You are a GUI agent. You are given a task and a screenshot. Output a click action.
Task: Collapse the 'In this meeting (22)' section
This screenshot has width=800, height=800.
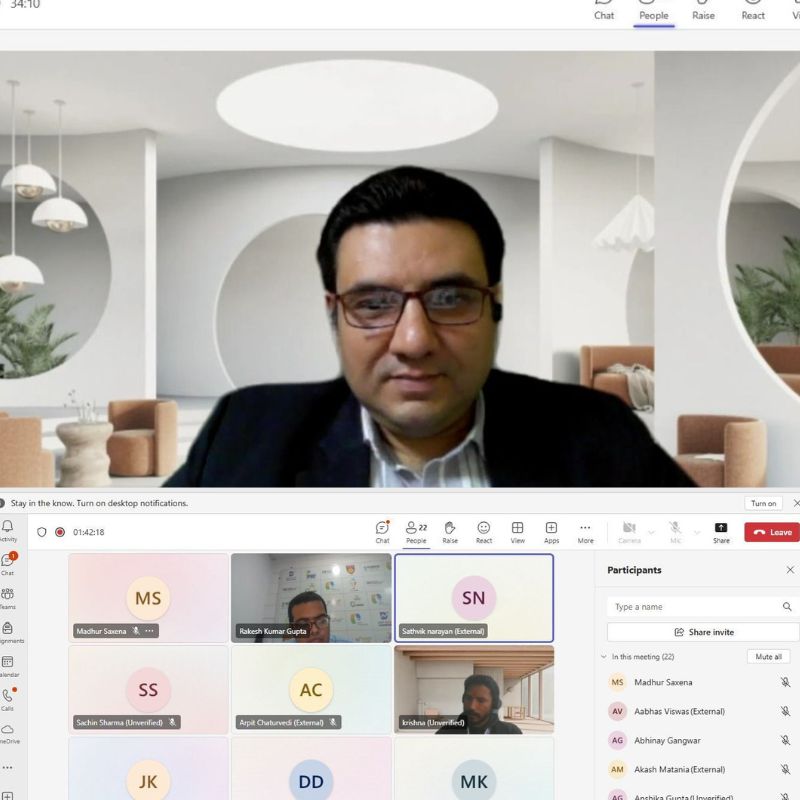(603, 657)
